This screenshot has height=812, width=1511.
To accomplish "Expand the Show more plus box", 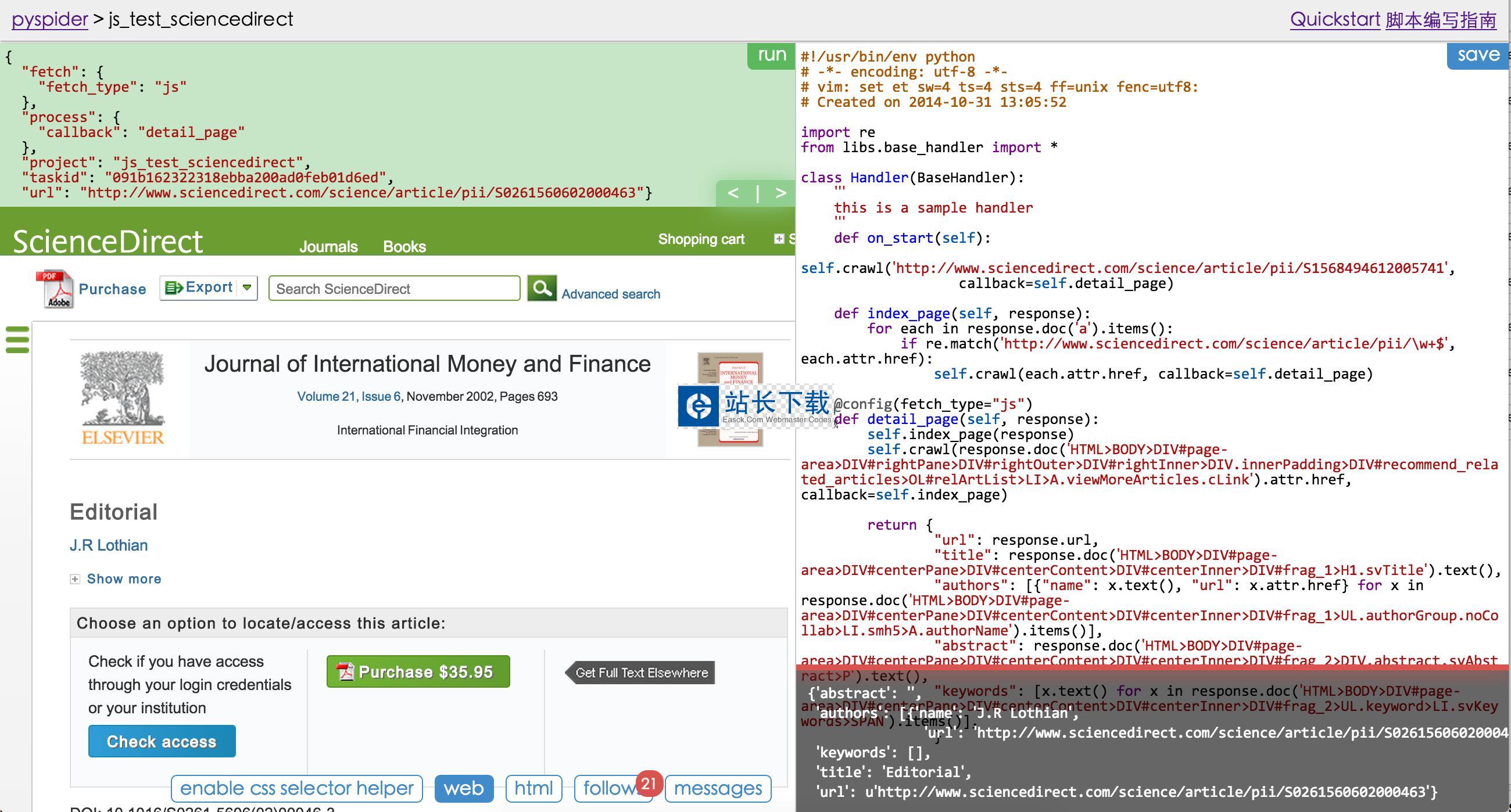I will pos(75,579).
